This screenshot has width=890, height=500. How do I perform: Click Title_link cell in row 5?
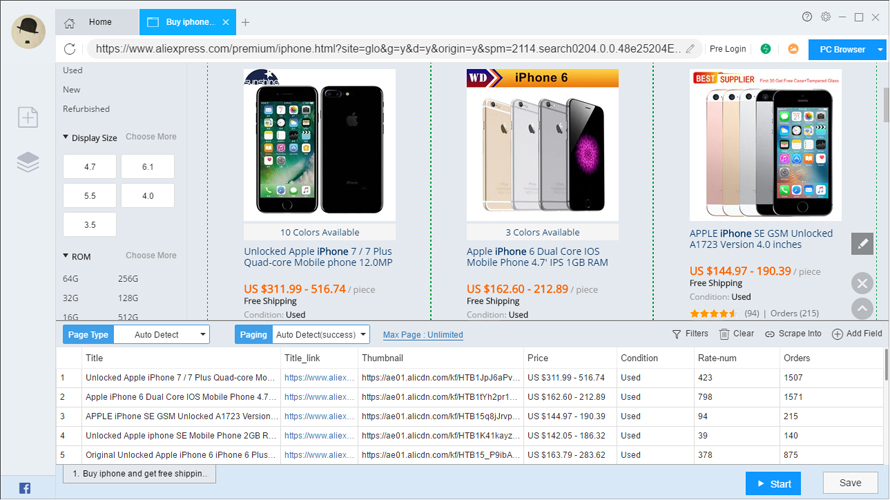[x=319, y=455]
